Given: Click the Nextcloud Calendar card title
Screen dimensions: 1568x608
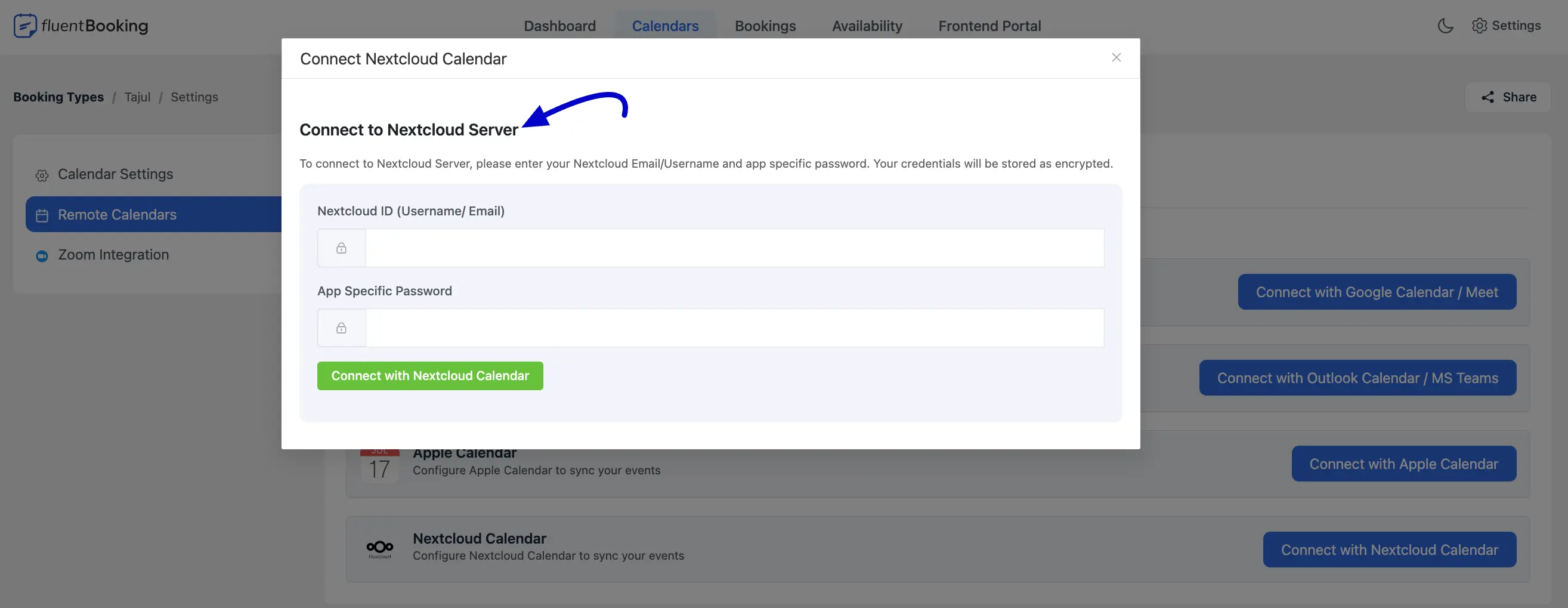Looking at the screenshot, I should [479, 539].
